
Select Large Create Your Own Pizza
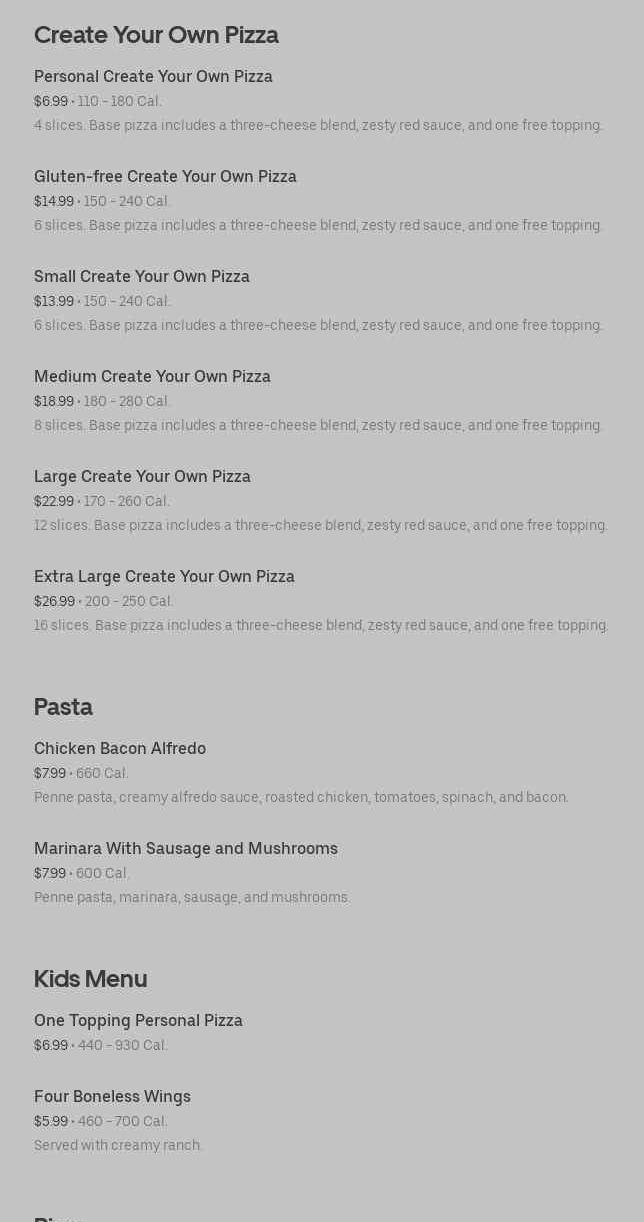142,477
